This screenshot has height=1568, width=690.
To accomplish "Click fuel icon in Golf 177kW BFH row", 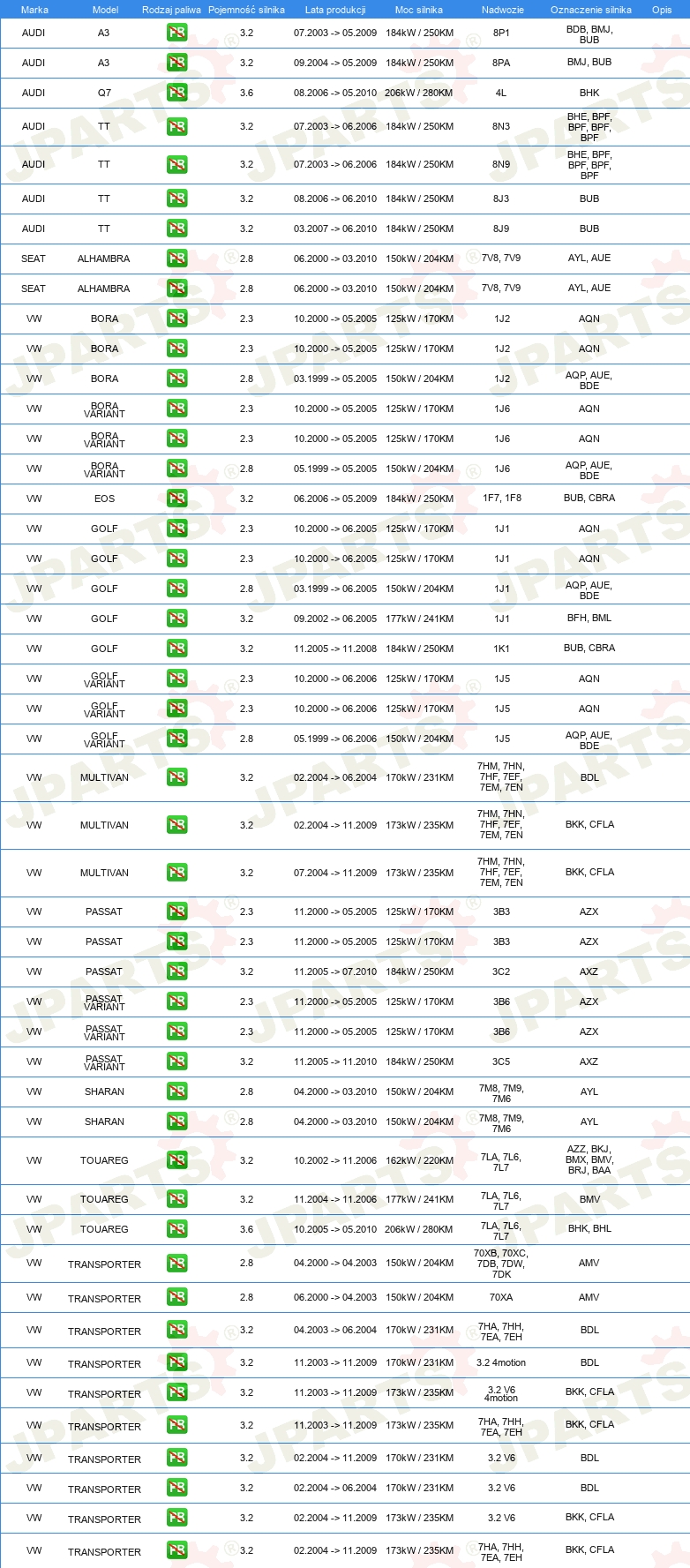I will 176,619.
